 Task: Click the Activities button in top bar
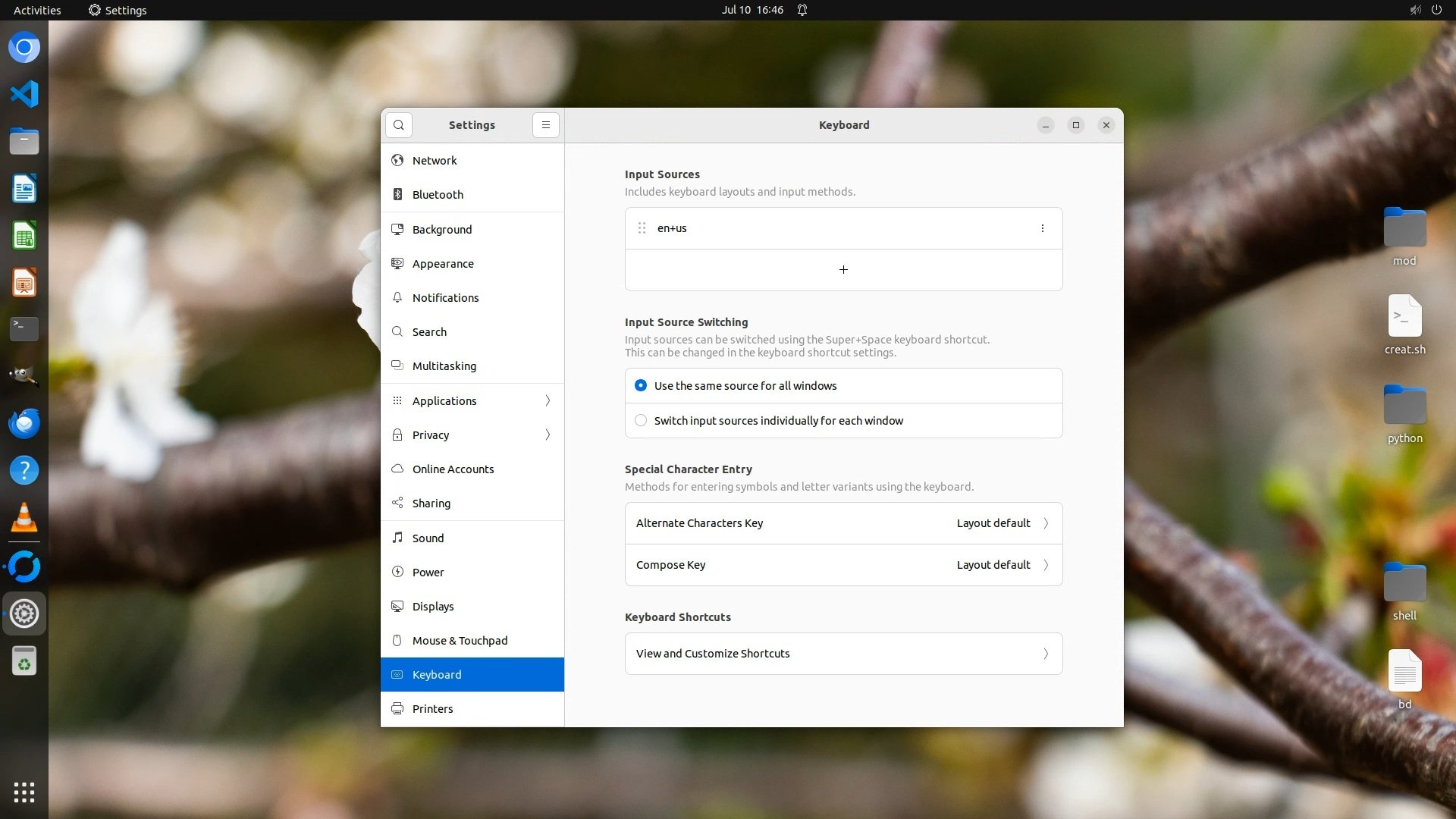click(37, 10)
